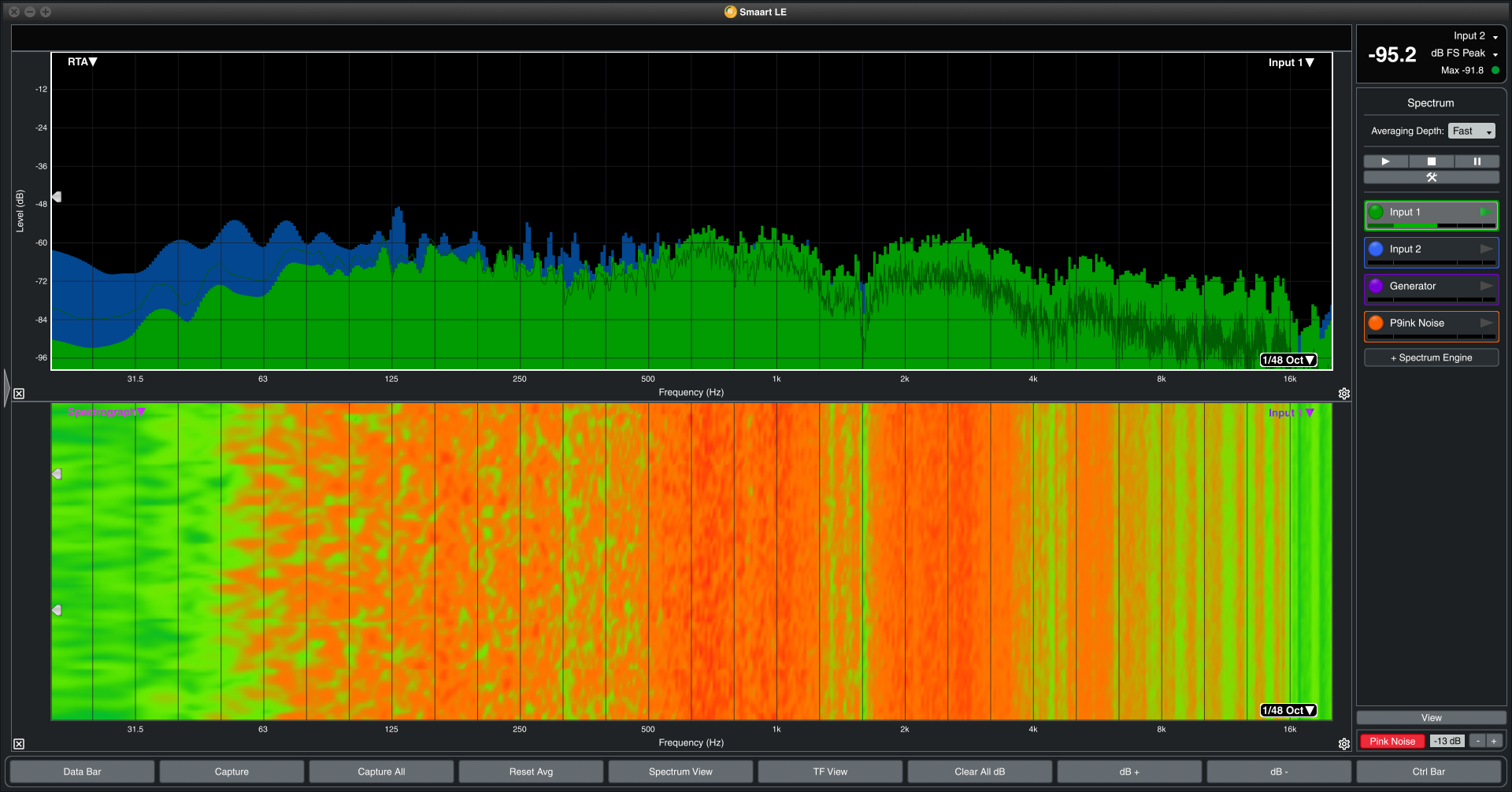The height and width of the screenshot is (792, 1512).
Task: Click the purple Generator color dot
Action: pyautogui.click(x=1376, y=286)
